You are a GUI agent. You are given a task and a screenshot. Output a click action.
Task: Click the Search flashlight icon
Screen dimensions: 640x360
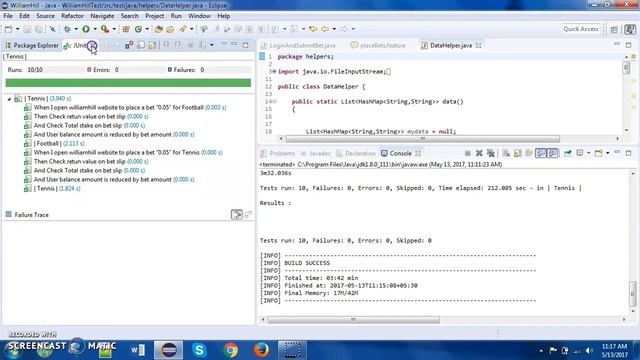[x=182, y=29]
